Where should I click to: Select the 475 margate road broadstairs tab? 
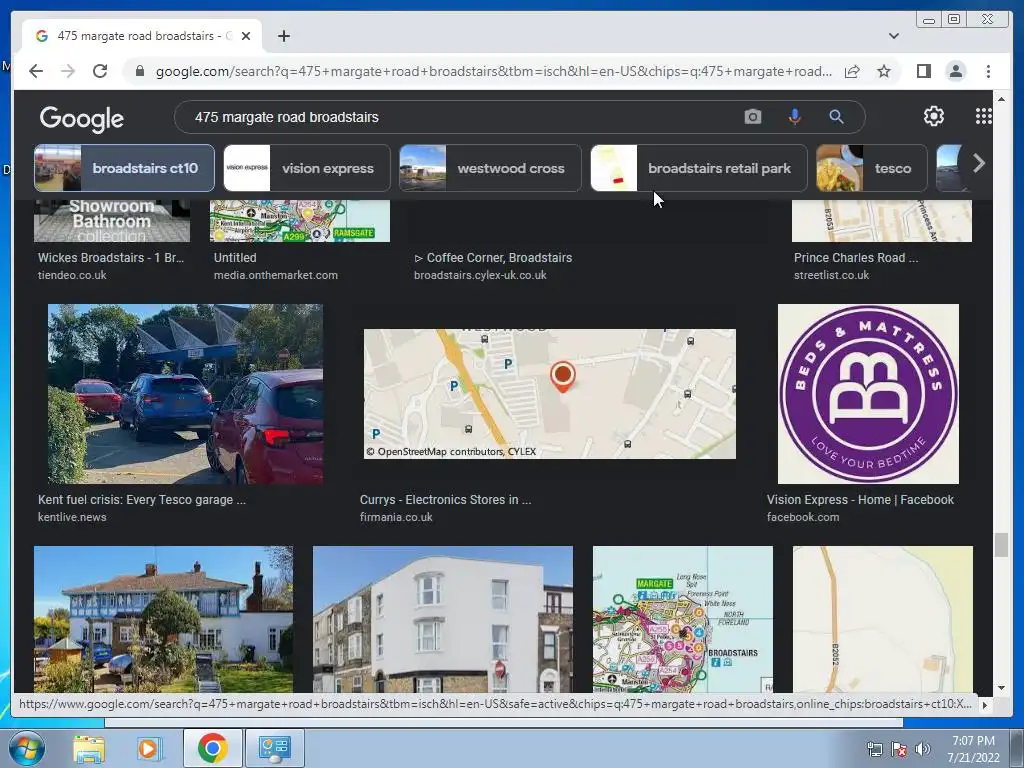[x=142, y=36]
